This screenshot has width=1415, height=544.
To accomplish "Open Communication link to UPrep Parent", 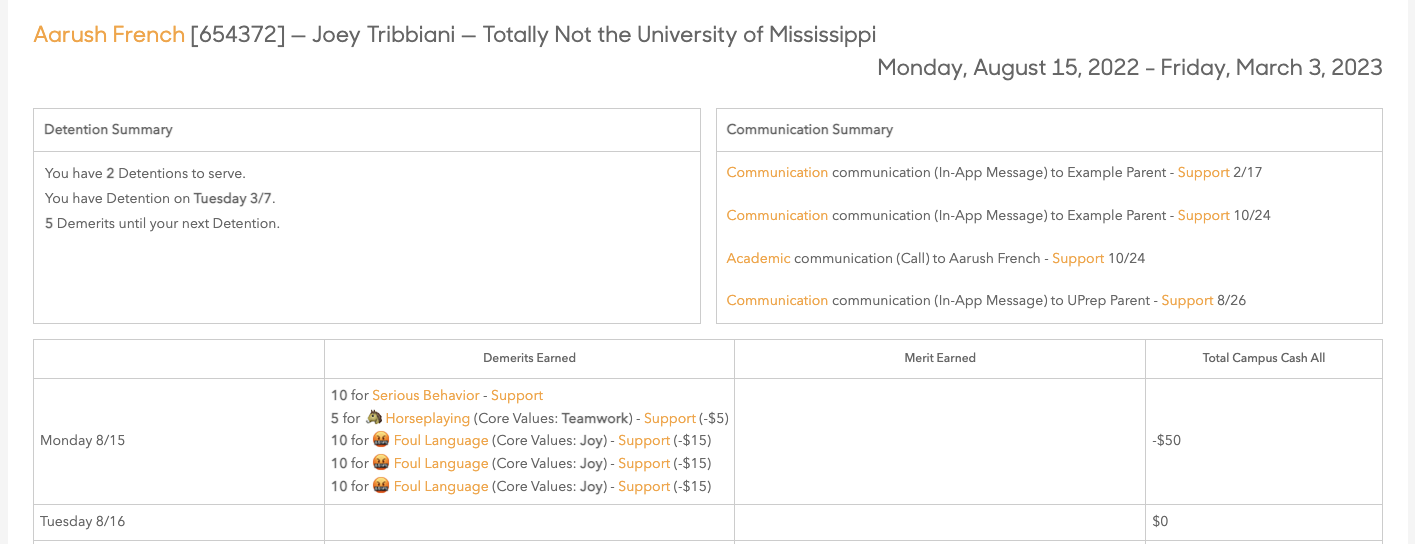I will (777, 300).
